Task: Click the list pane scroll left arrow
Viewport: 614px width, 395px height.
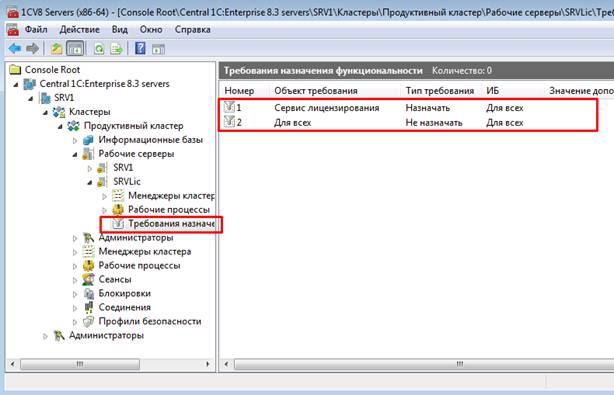Action: tap(226, 364)
